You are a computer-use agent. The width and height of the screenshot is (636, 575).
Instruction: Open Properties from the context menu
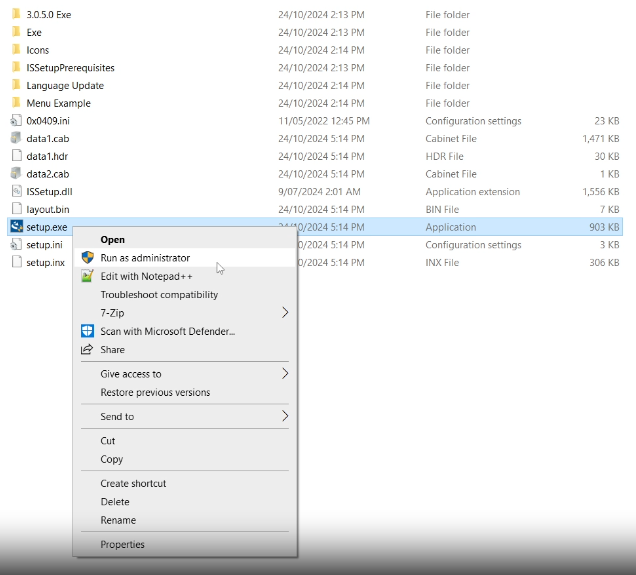tap(122, 545)
